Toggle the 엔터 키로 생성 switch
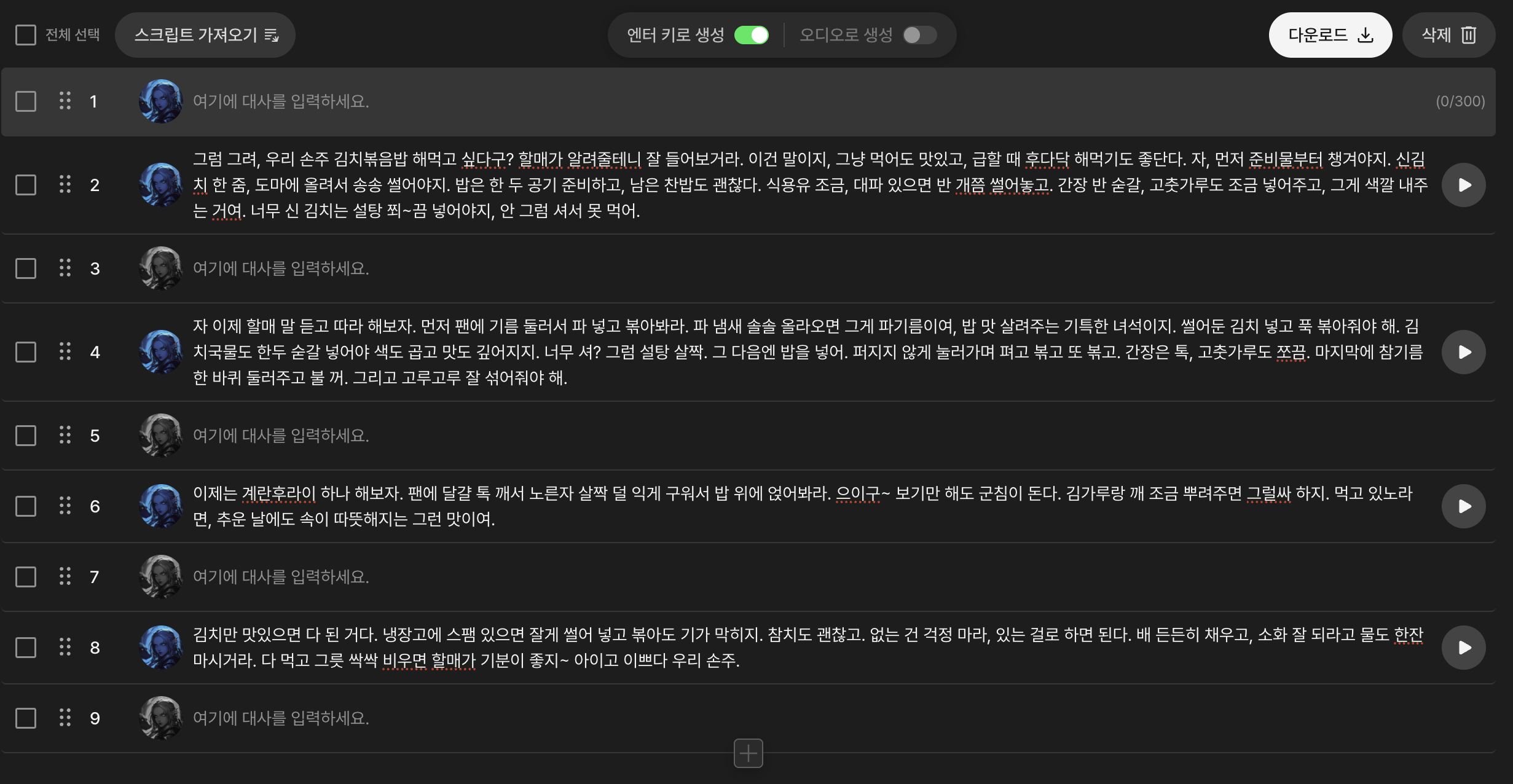1513x784 pixels. pos(752,35)
